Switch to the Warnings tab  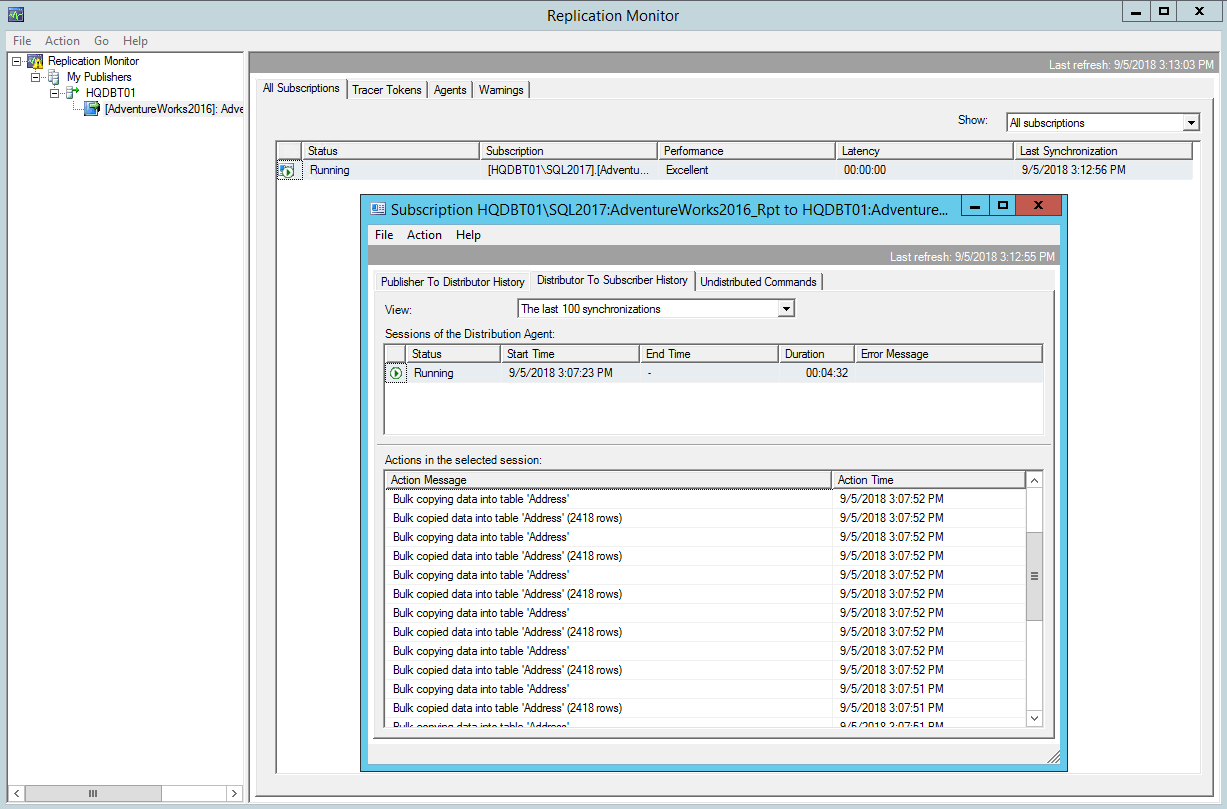click(500, 88)
